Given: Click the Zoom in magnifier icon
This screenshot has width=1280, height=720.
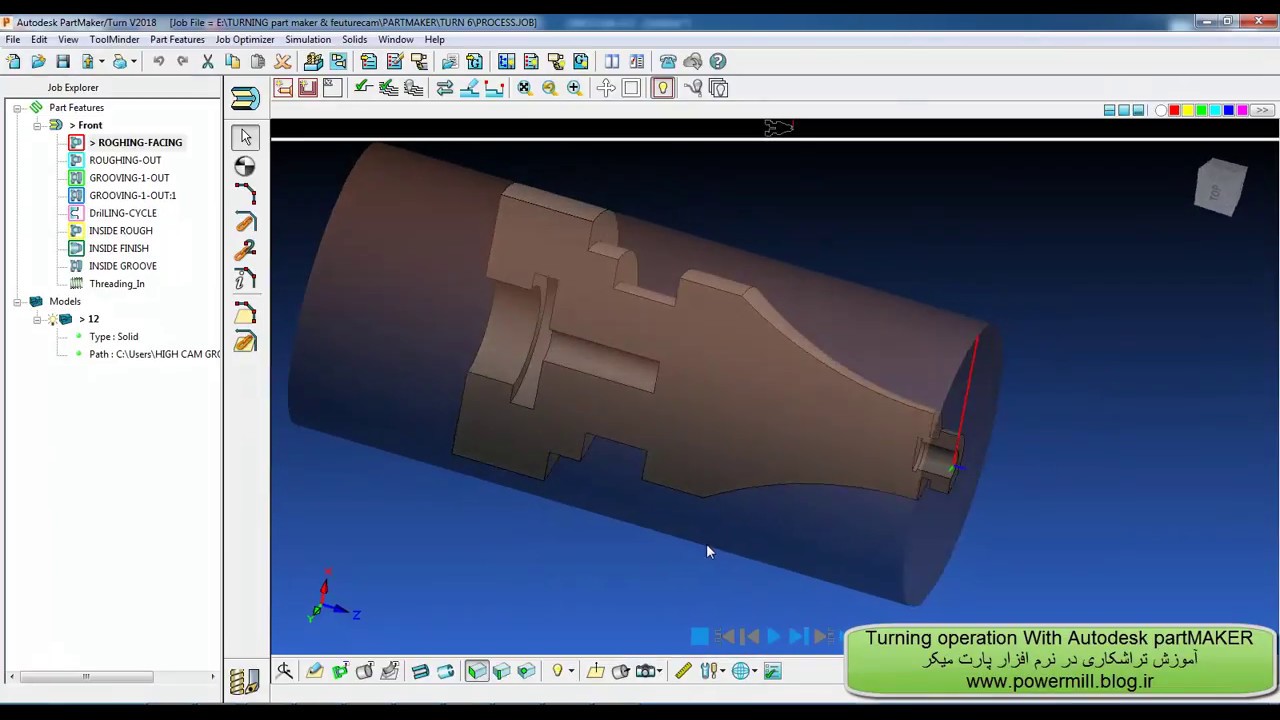Looking at the screenshot, I should tap(574, 88).
